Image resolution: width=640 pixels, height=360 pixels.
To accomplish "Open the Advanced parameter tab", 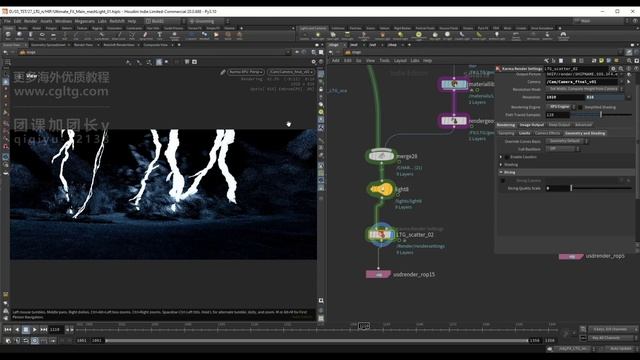I will [583, 125].
